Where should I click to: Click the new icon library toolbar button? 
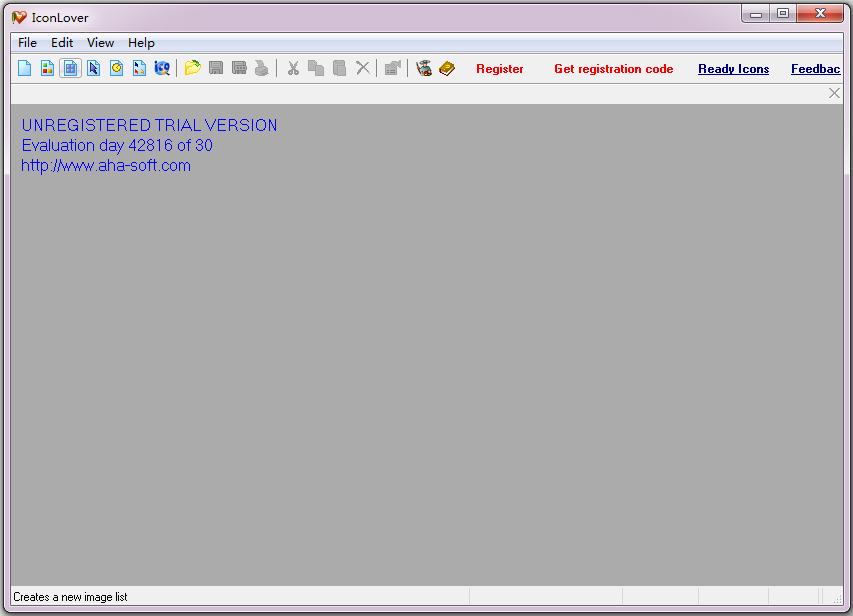tap(47, 68)
